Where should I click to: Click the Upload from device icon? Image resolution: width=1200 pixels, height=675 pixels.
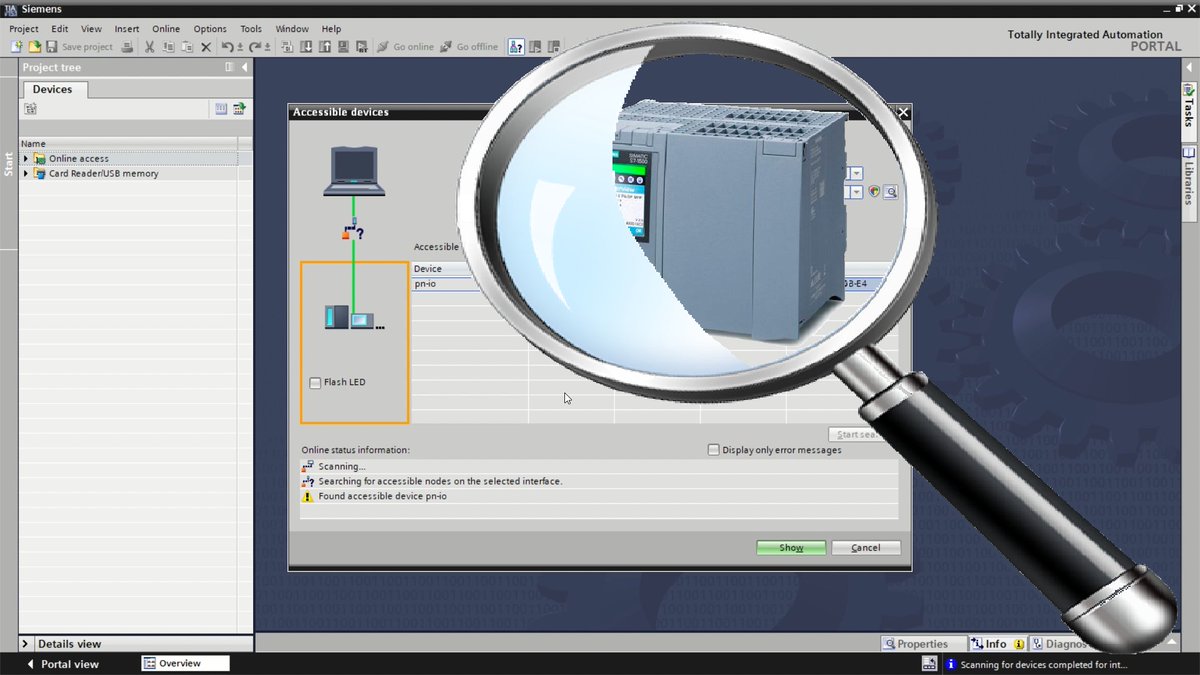pyautogui.click(x=325, y=47)
